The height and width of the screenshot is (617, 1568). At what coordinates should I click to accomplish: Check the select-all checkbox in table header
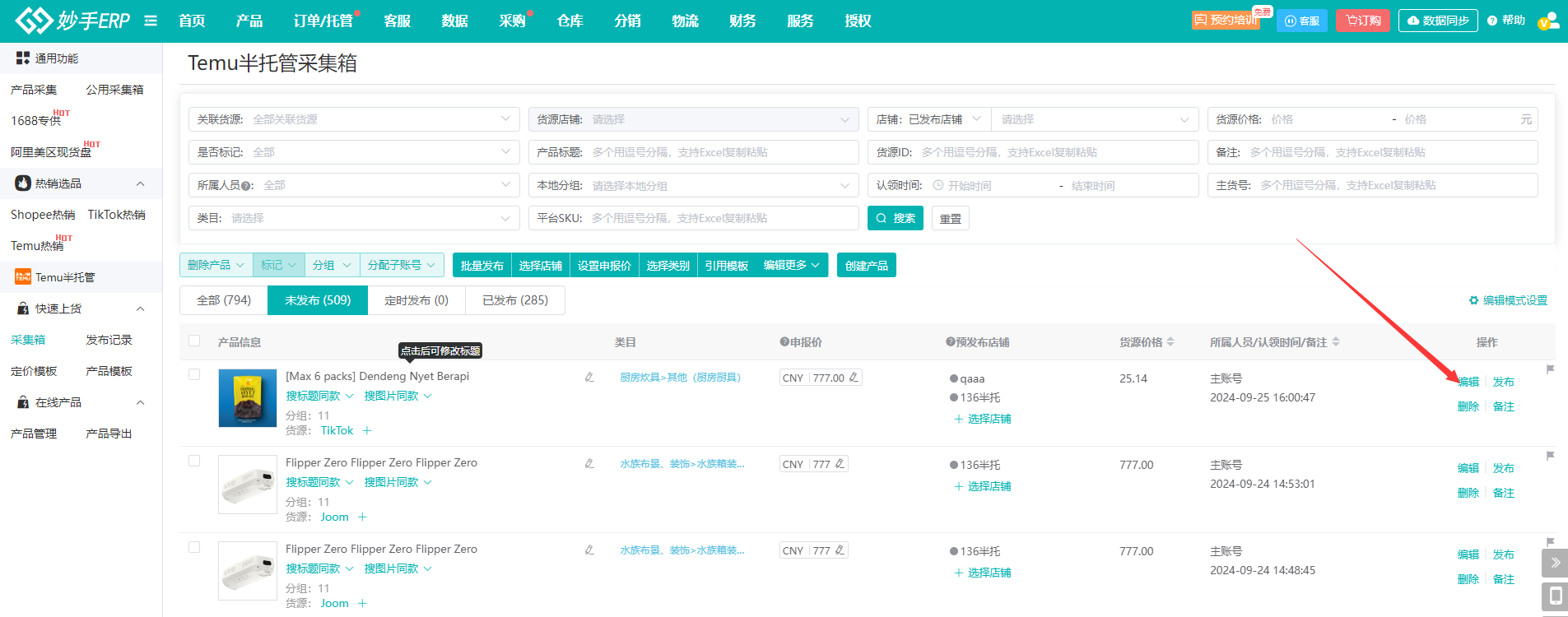[x=194, y=341]
